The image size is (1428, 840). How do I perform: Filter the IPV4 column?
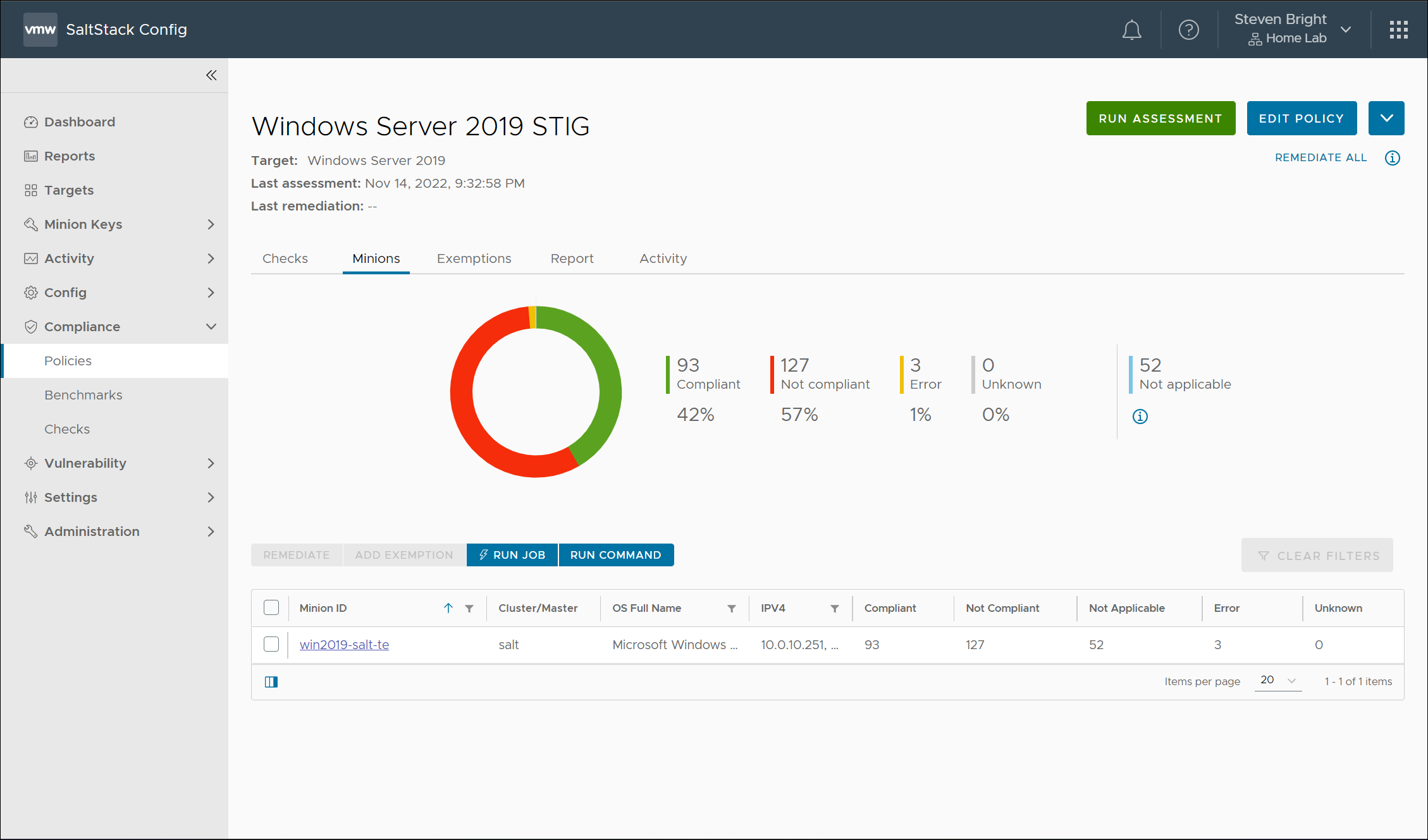click(x=835, y=609)
